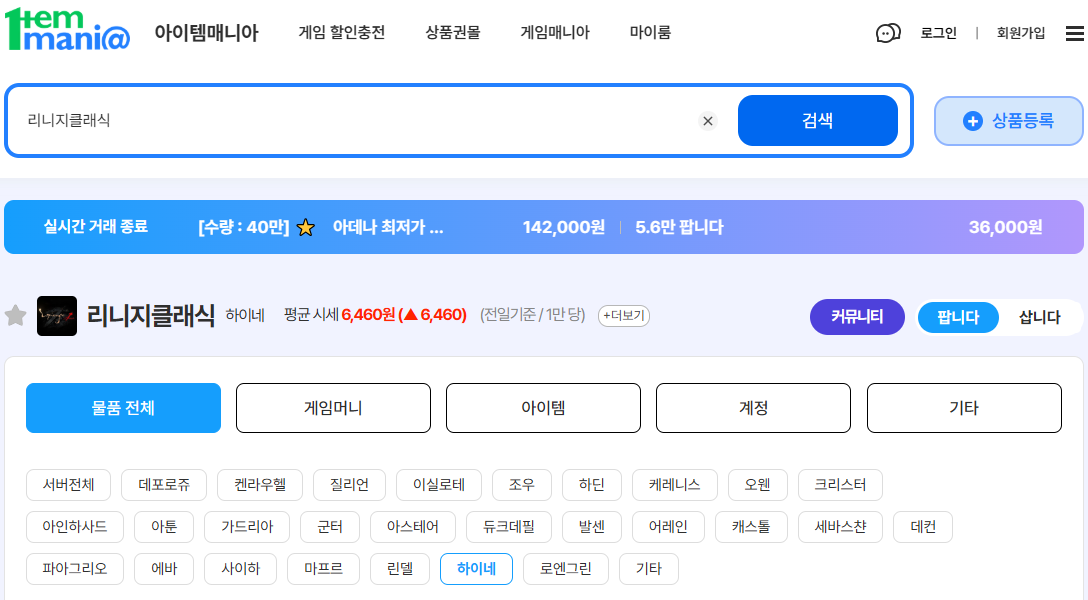Select the 아이템 tab

543,408
